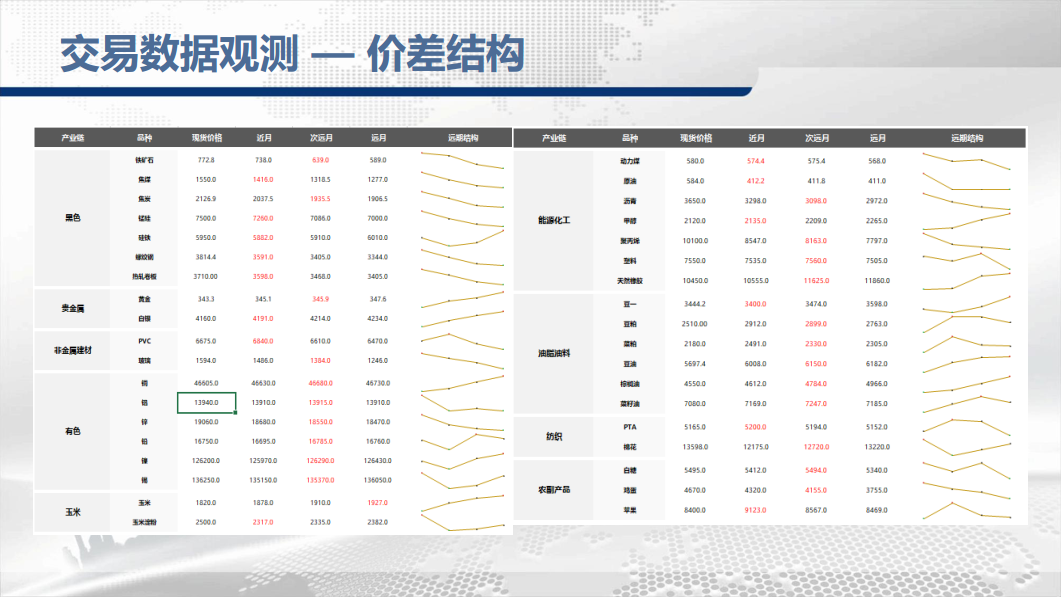Click the sparkline chart for 玉米淀粉
Viewport: 1061px width, 597px height.
tap(462, 523)
